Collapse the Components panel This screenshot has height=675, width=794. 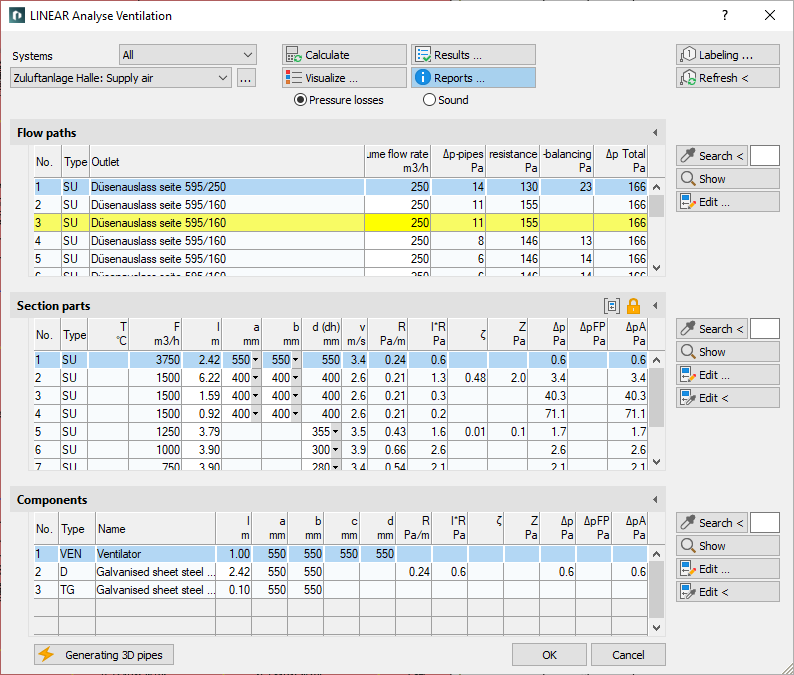point(655,499)
